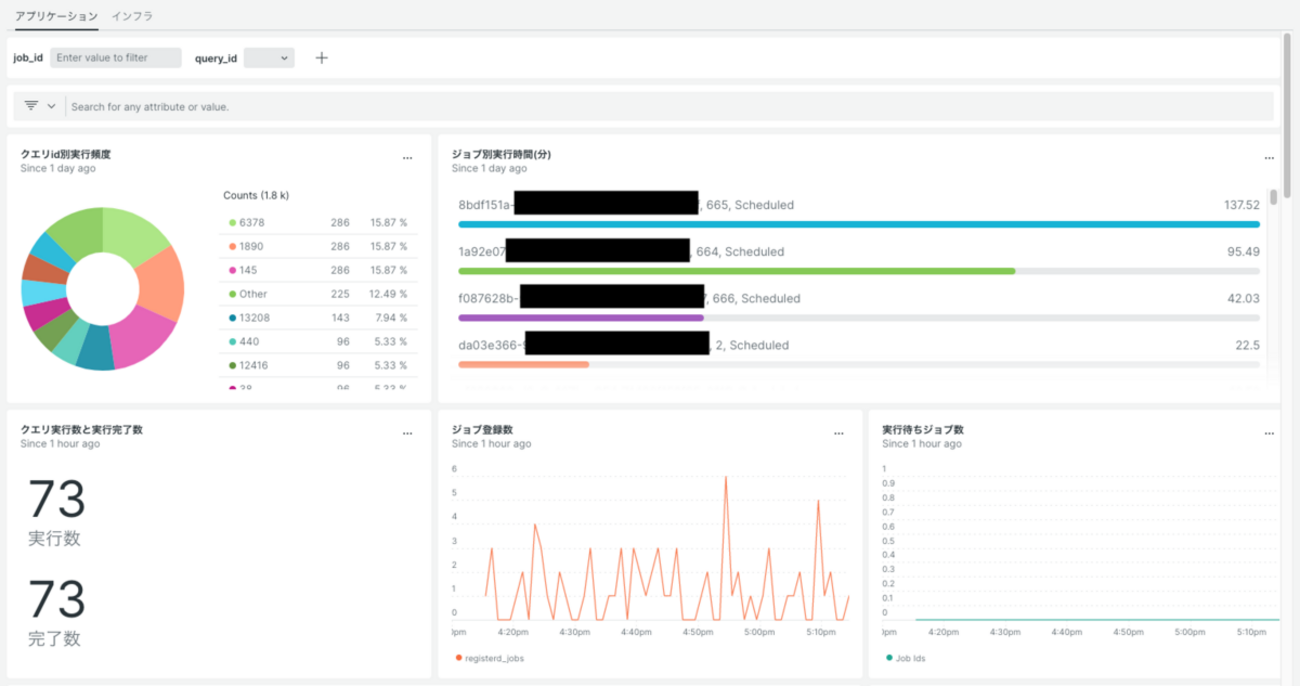Open options menu for ジョブ登録数 widget

coord(838,433)
